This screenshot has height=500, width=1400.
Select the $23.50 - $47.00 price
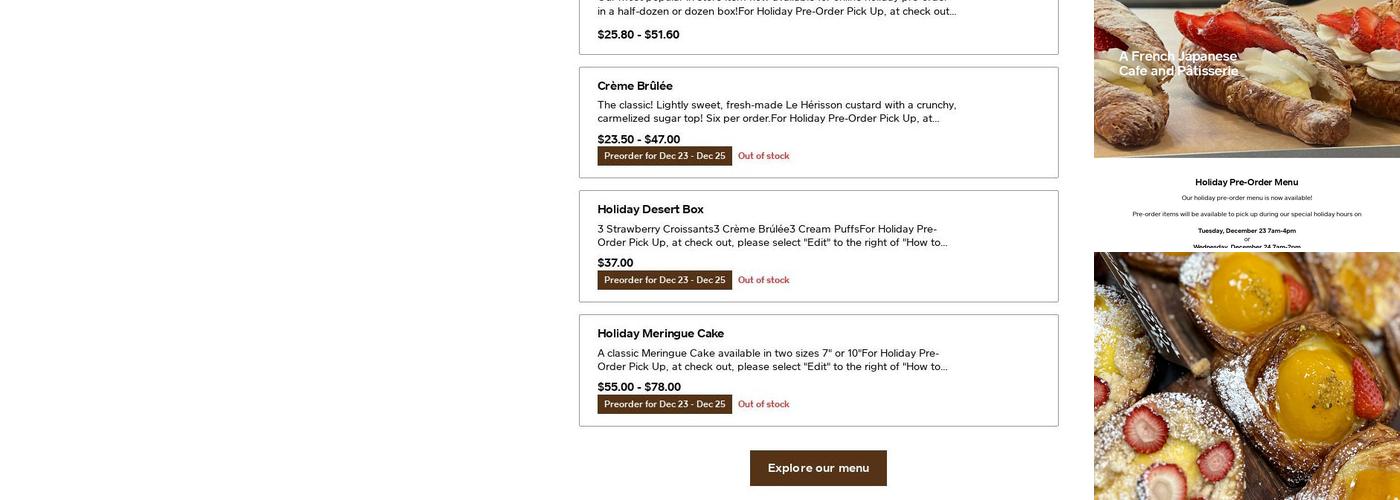(x=638, y=139)
